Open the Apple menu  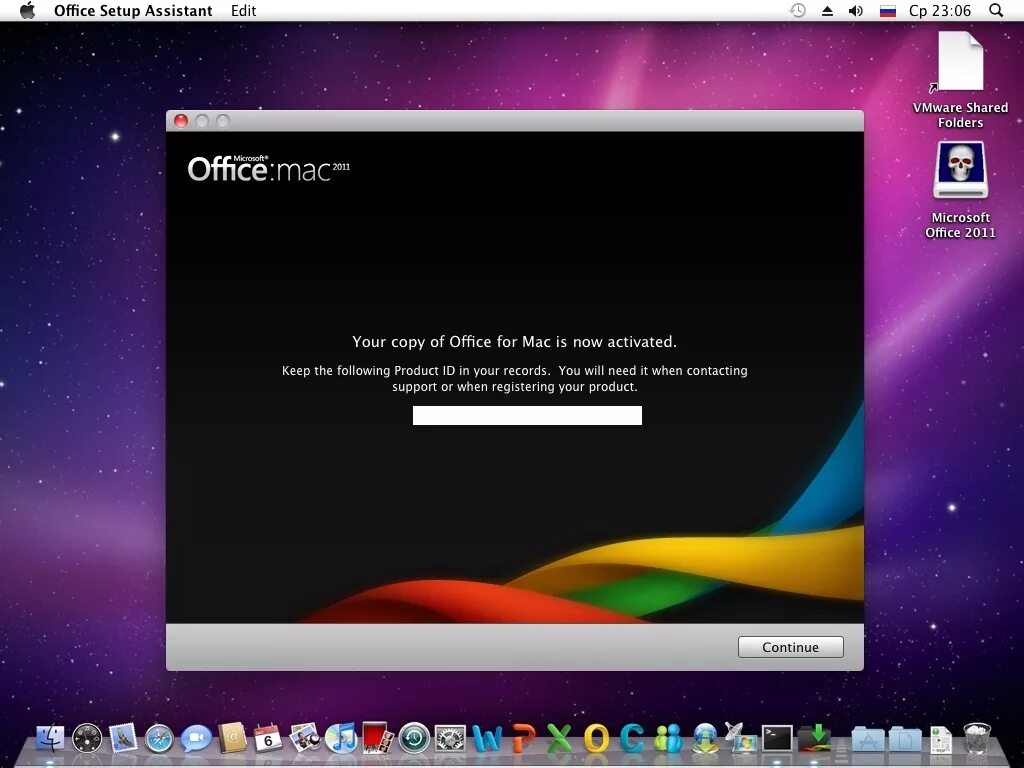click(x=27, y=10)
